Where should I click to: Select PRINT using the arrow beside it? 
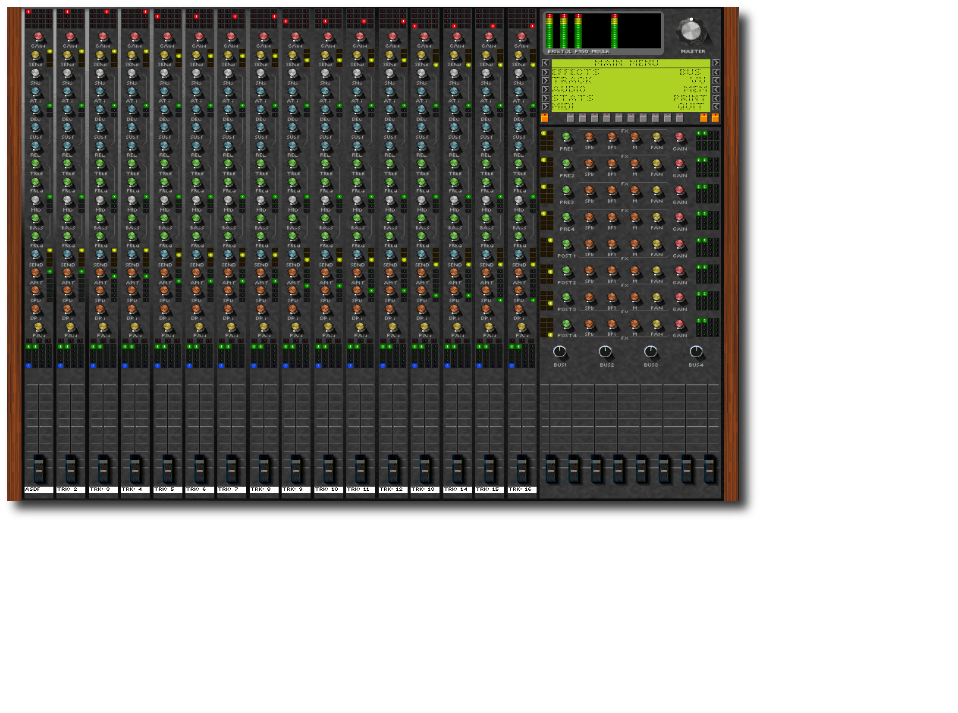(x=715, y=98)
